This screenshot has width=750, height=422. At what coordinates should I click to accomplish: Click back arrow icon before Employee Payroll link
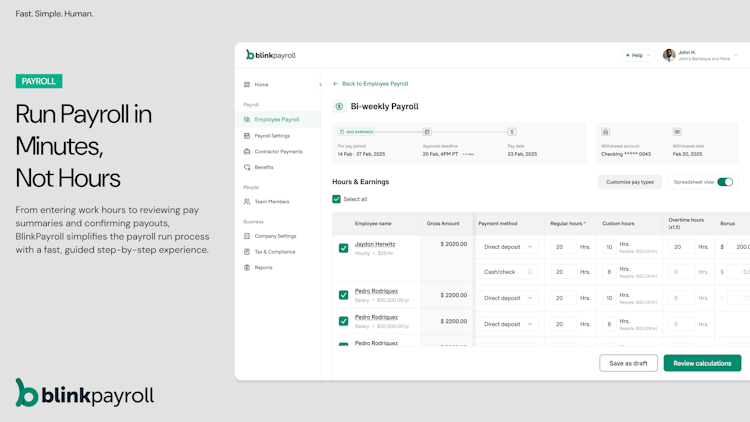click(335, 84)
